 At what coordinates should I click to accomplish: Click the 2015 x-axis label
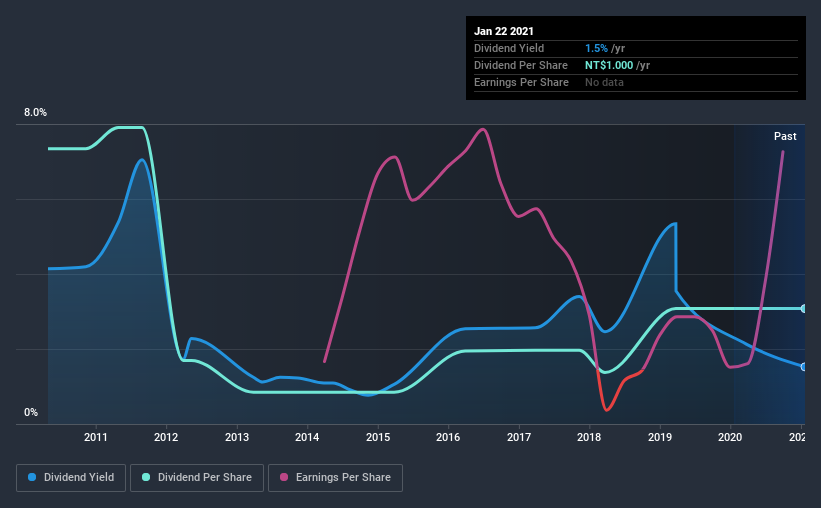(x=378, y=437)
